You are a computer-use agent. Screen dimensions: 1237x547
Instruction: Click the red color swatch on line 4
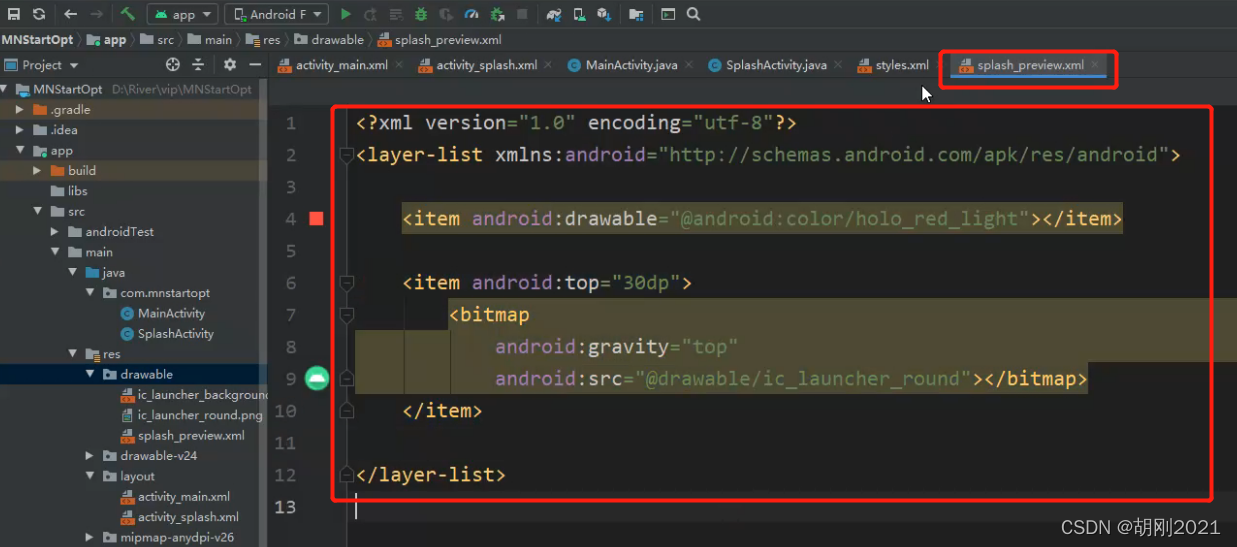tap(317, 218)
